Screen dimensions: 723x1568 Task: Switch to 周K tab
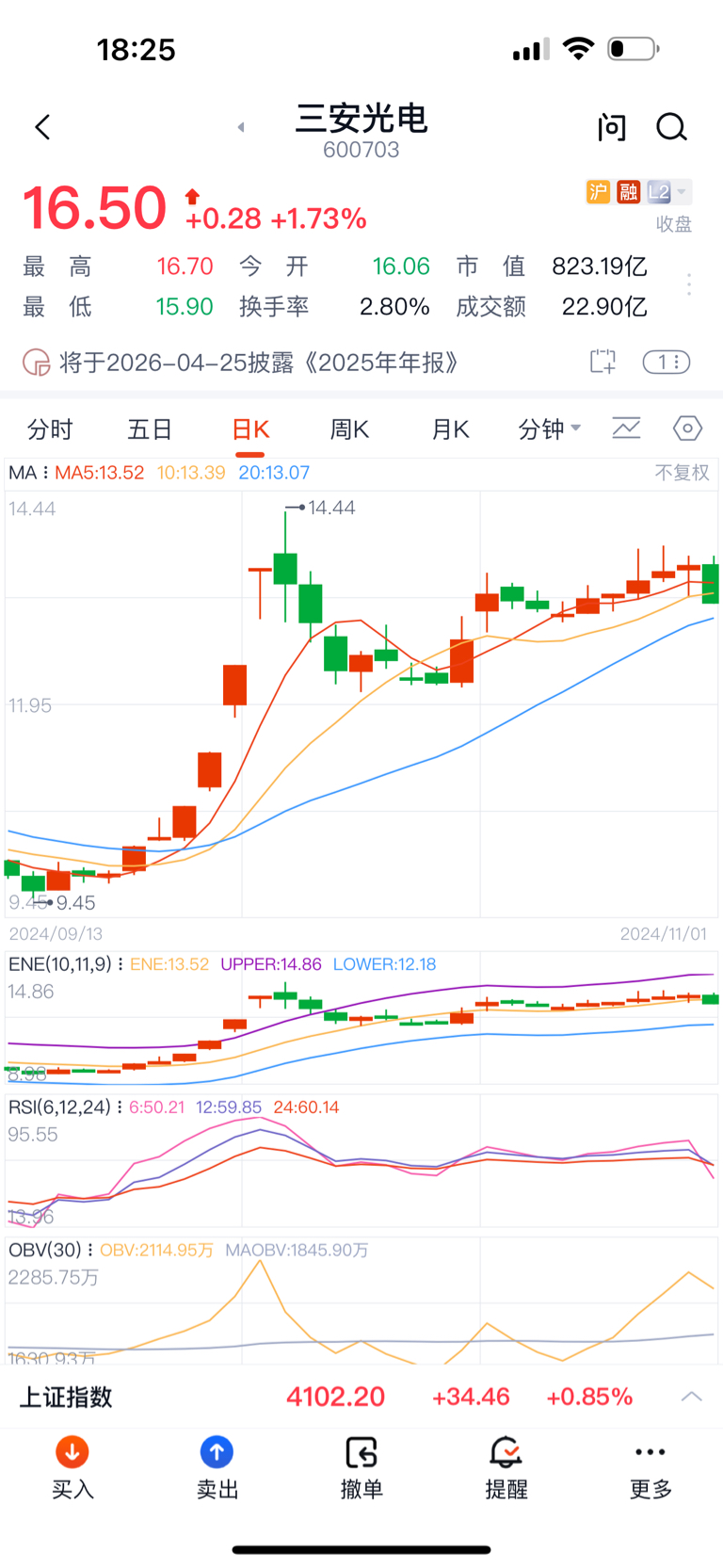click(349, 429)
